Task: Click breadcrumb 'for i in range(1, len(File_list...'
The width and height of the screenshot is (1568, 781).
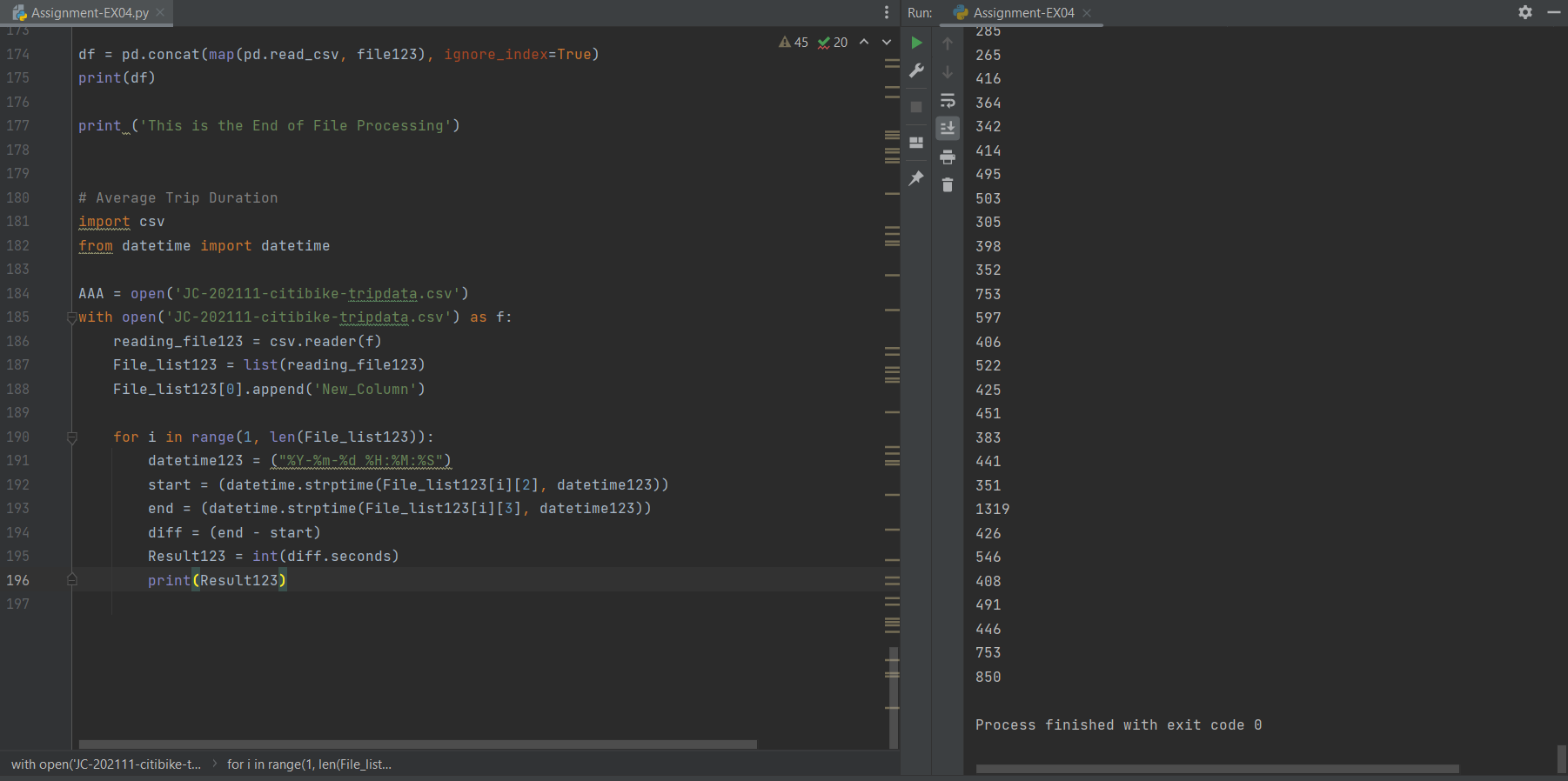Action: coord(309,764)
